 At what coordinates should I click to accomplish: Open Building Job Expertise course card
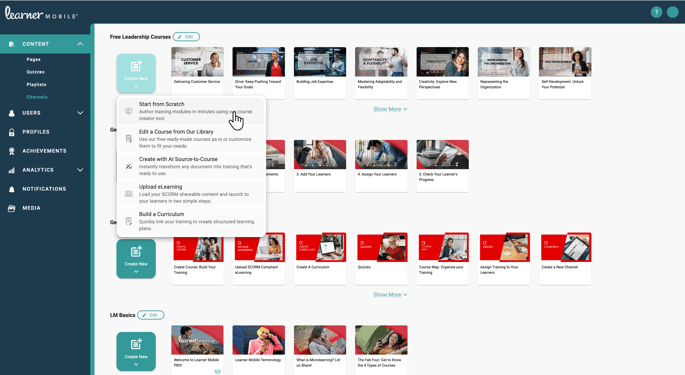tap(320, 73)
